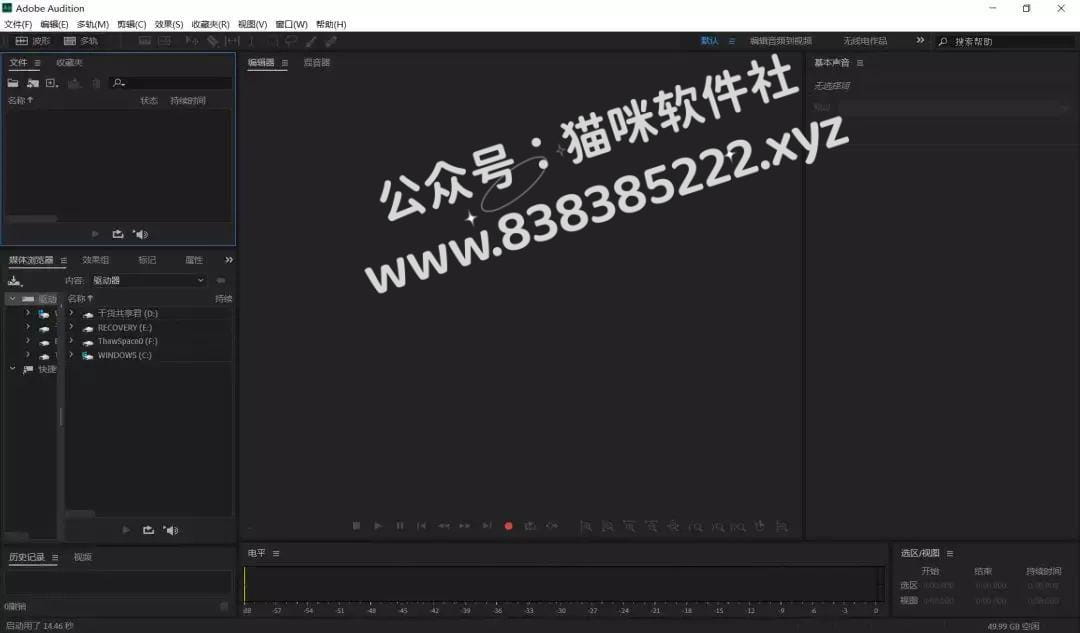Select the 无线电作品 (Radio Production) workspace
This screenshot has width=1080, height=633.
pos(865,41)
